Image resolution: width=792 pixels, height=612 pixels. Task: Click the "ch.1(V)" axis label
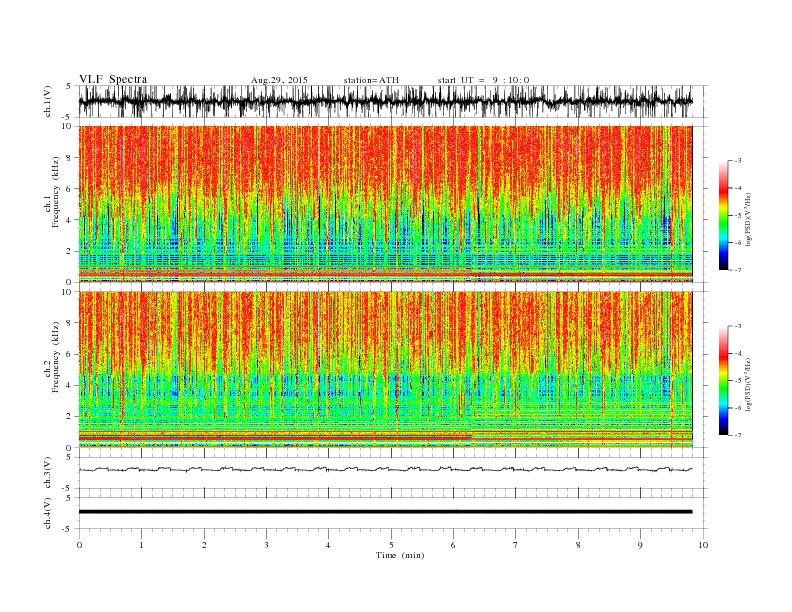tap(48, 101)
